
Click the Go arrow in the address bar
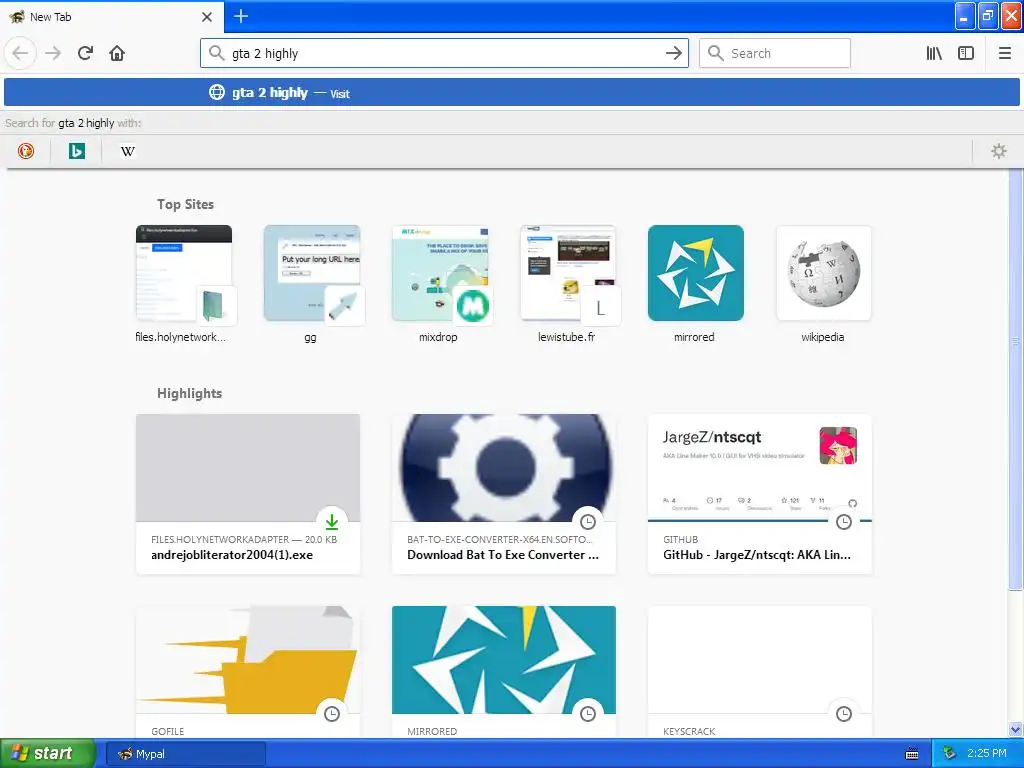674,53
